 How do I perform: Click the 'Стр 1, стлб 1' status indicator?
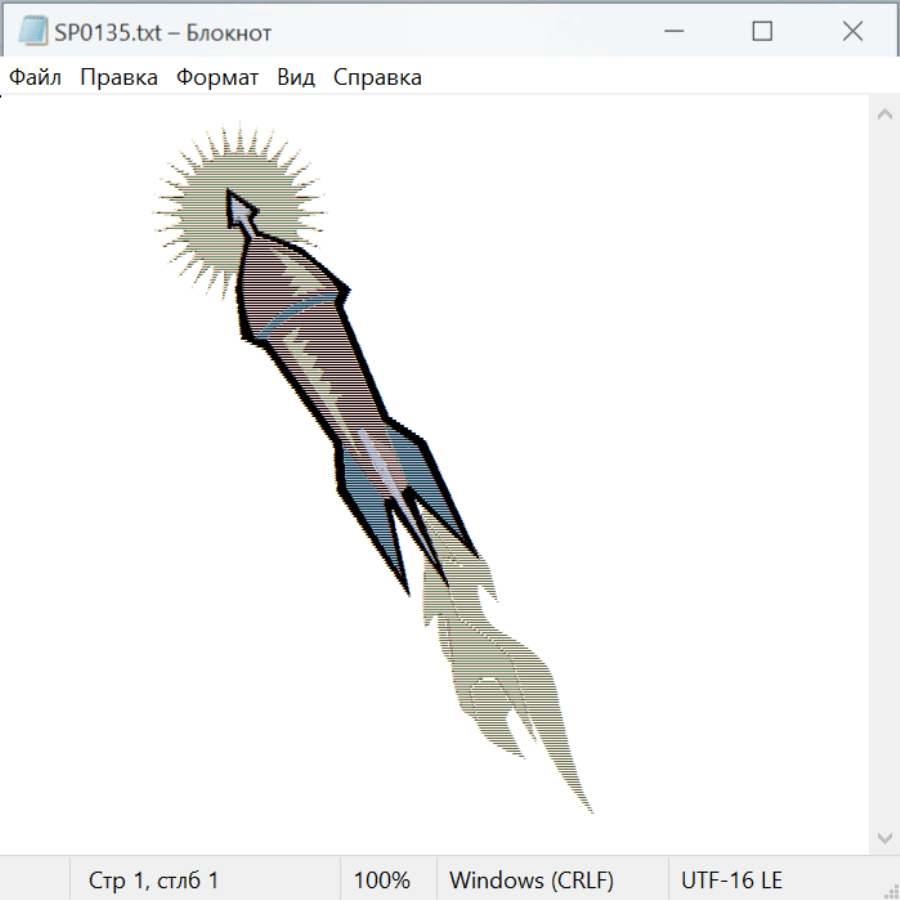153,881
